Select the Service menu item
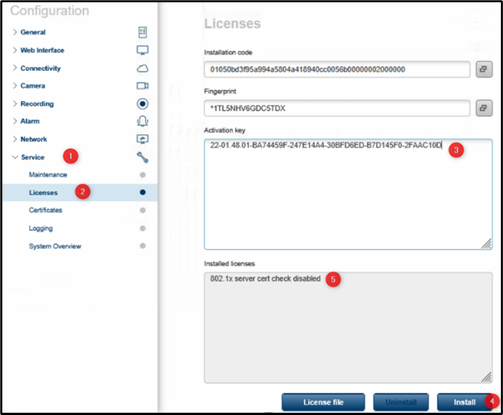503x415 pixels. coord(33,157)
